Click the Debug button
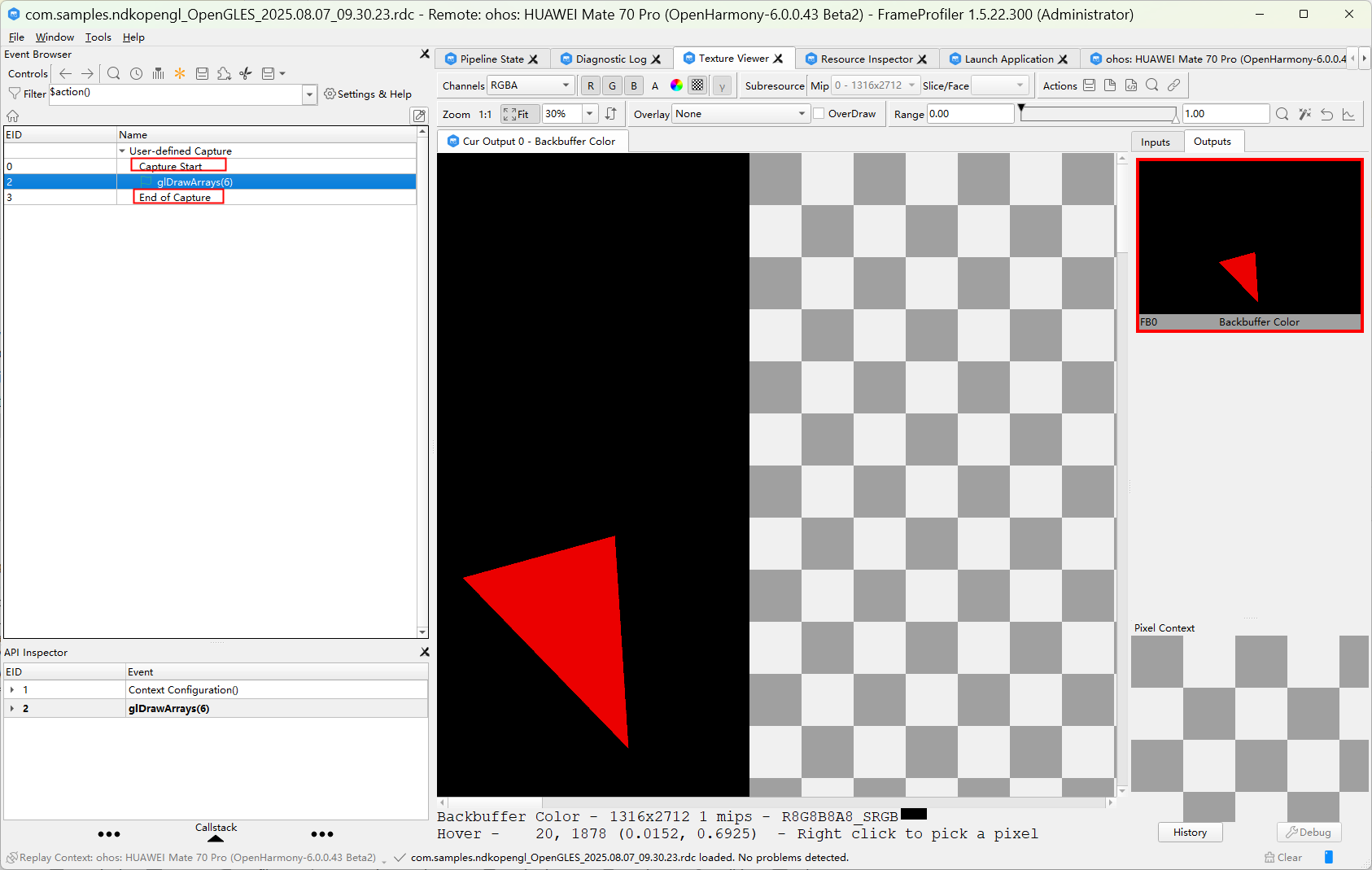 click(1308, 832)
